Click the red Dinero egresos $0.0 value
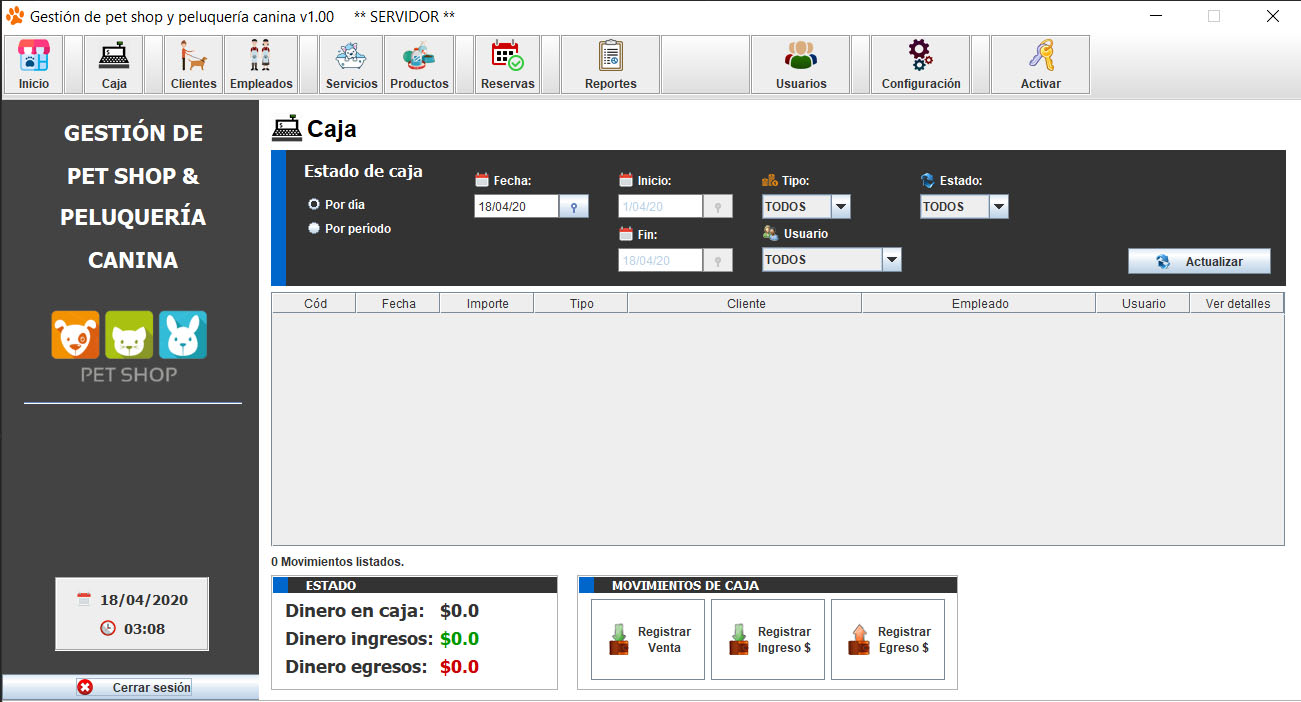 pyautogui.click(x=459, y=667)
